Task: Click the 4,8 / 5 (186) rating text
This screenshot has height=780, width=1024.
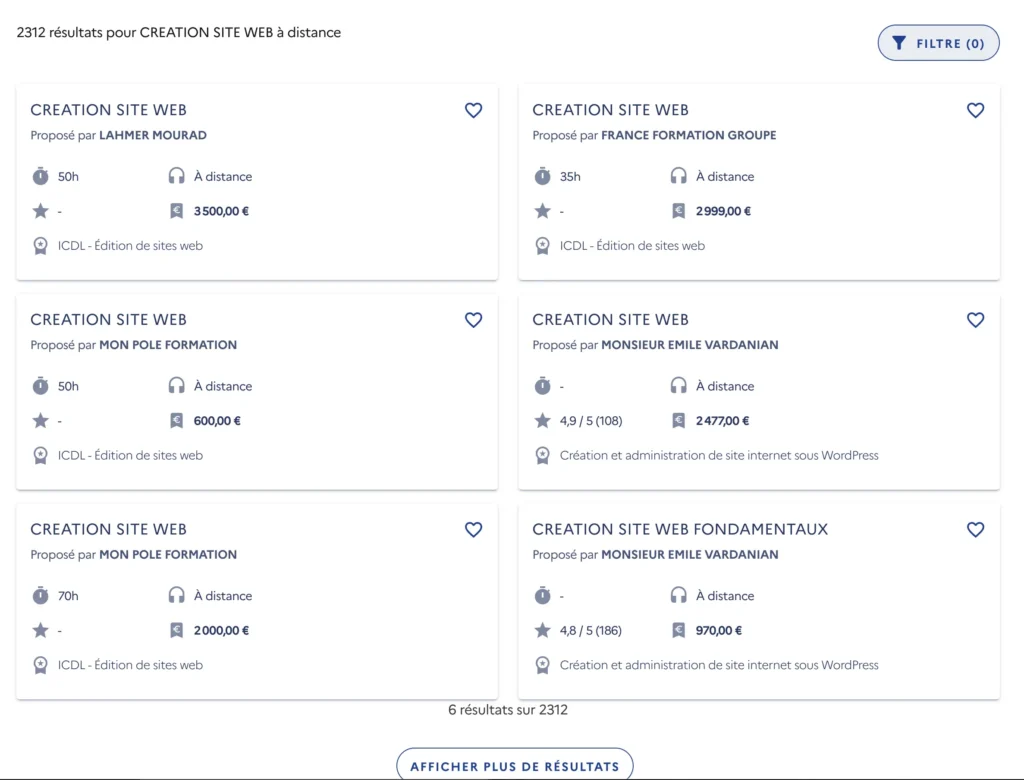Action: [x=588, y=630]
